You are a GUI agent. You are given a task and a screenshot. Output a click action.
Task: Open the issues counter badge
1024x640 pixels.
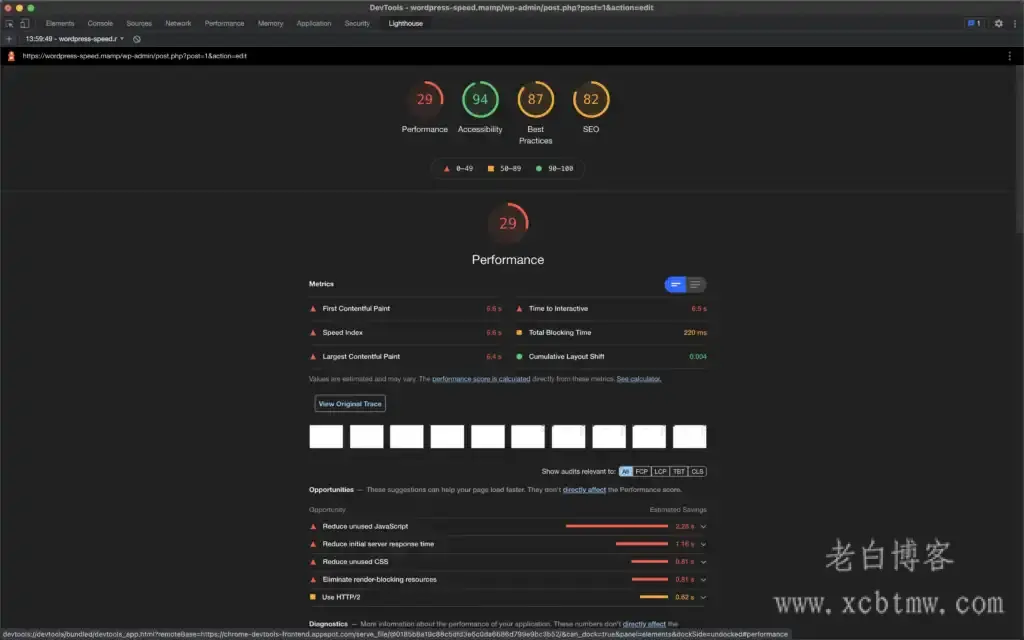coord(973,23)
